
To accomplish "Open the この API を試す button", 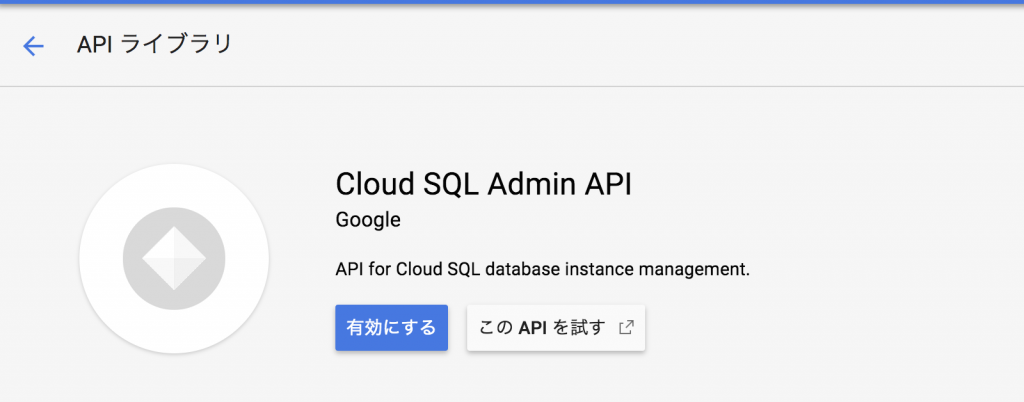I will click(556, 328).
